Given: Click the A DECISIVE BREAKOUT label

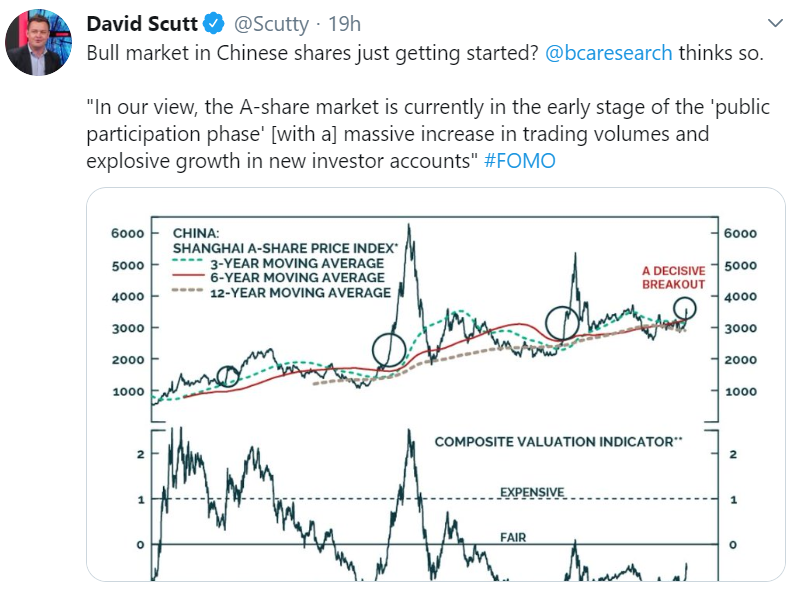Looking at the screenshot, I should click(x=673, y=277).
